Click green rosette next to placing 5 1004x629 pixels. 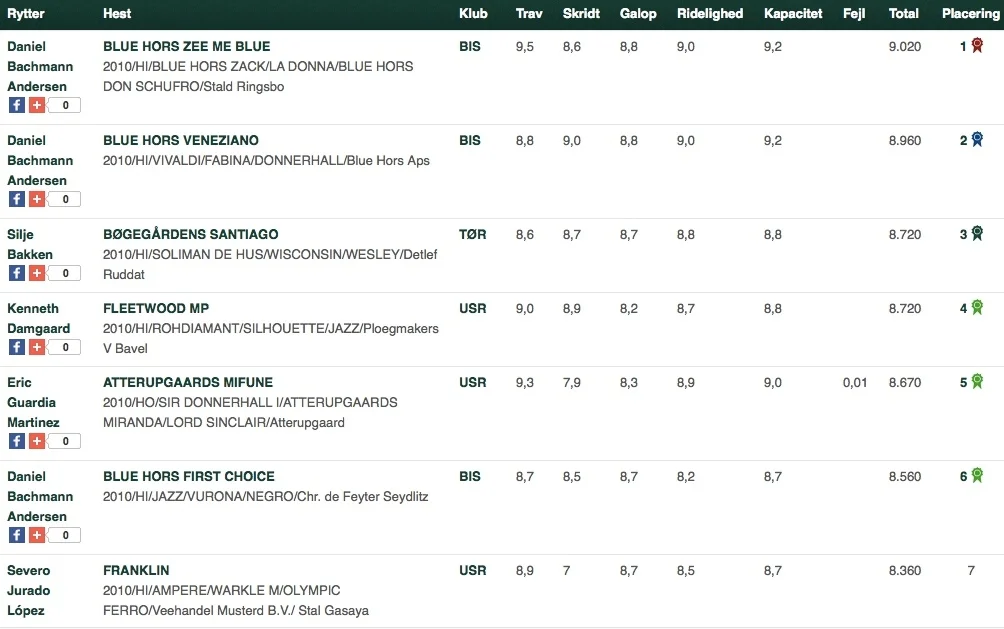click(x=977, y=382)
